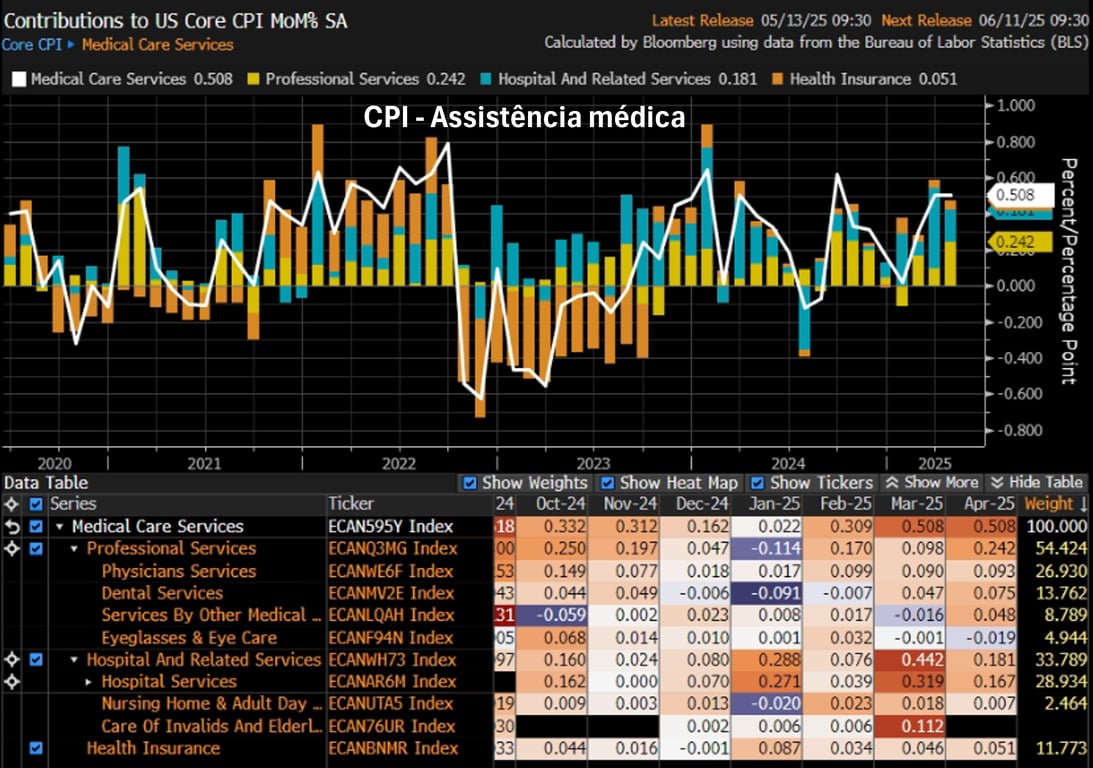Toggle the Show Tickers checkbox

coord(758,482)
